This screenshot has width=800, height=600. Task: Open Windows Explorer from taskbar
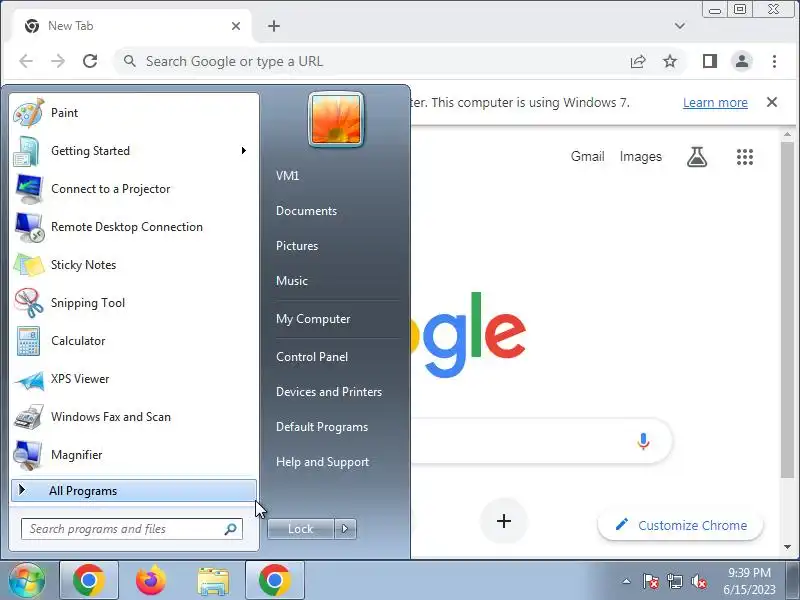(x=213, y=580)
